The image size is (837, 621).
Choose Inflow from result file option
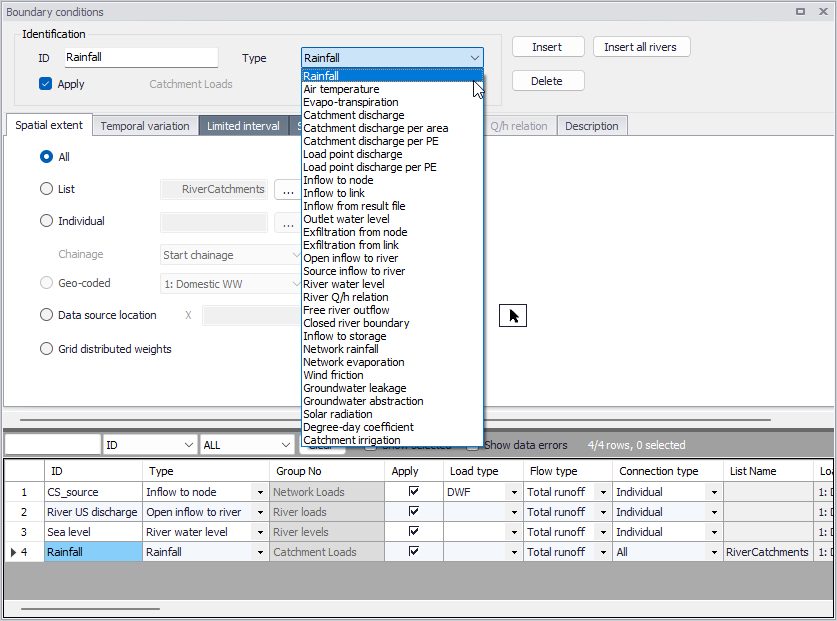point(392,206)
